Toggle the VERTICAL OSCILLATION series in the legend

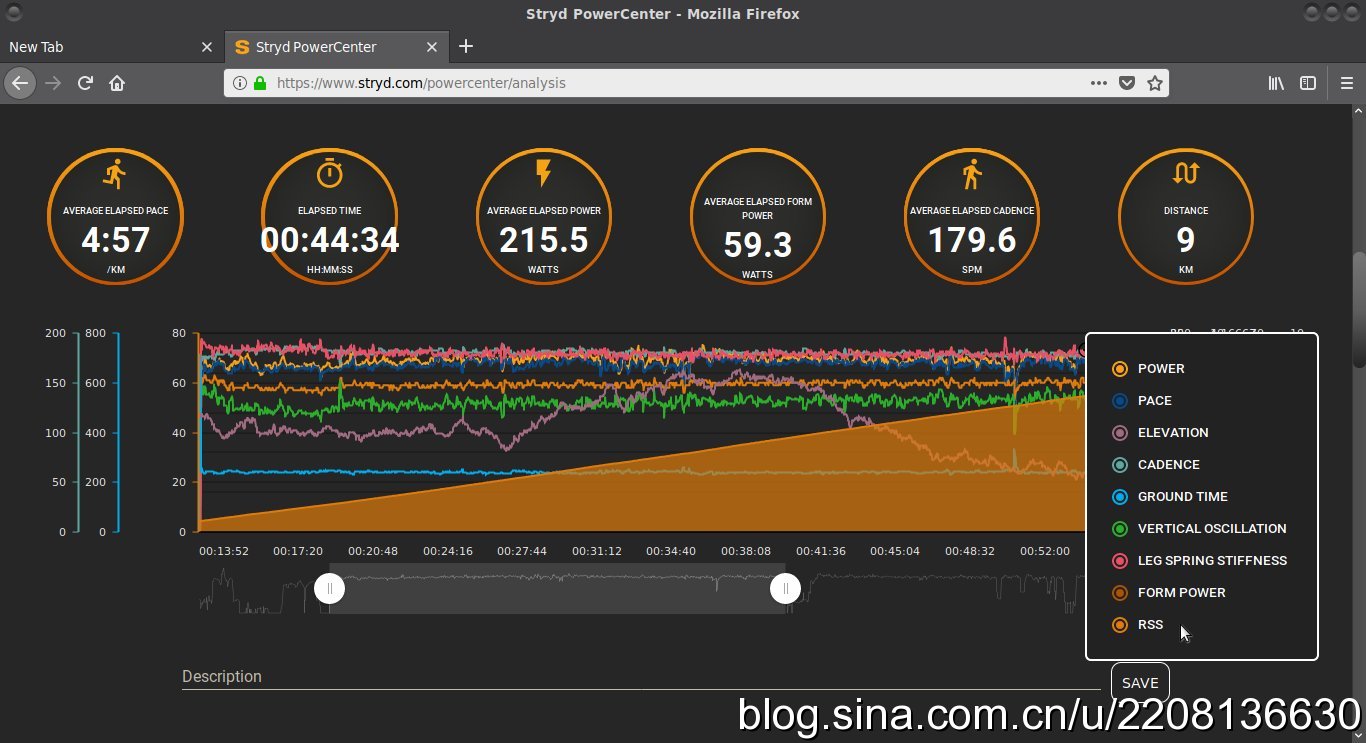coord(1199,529)
